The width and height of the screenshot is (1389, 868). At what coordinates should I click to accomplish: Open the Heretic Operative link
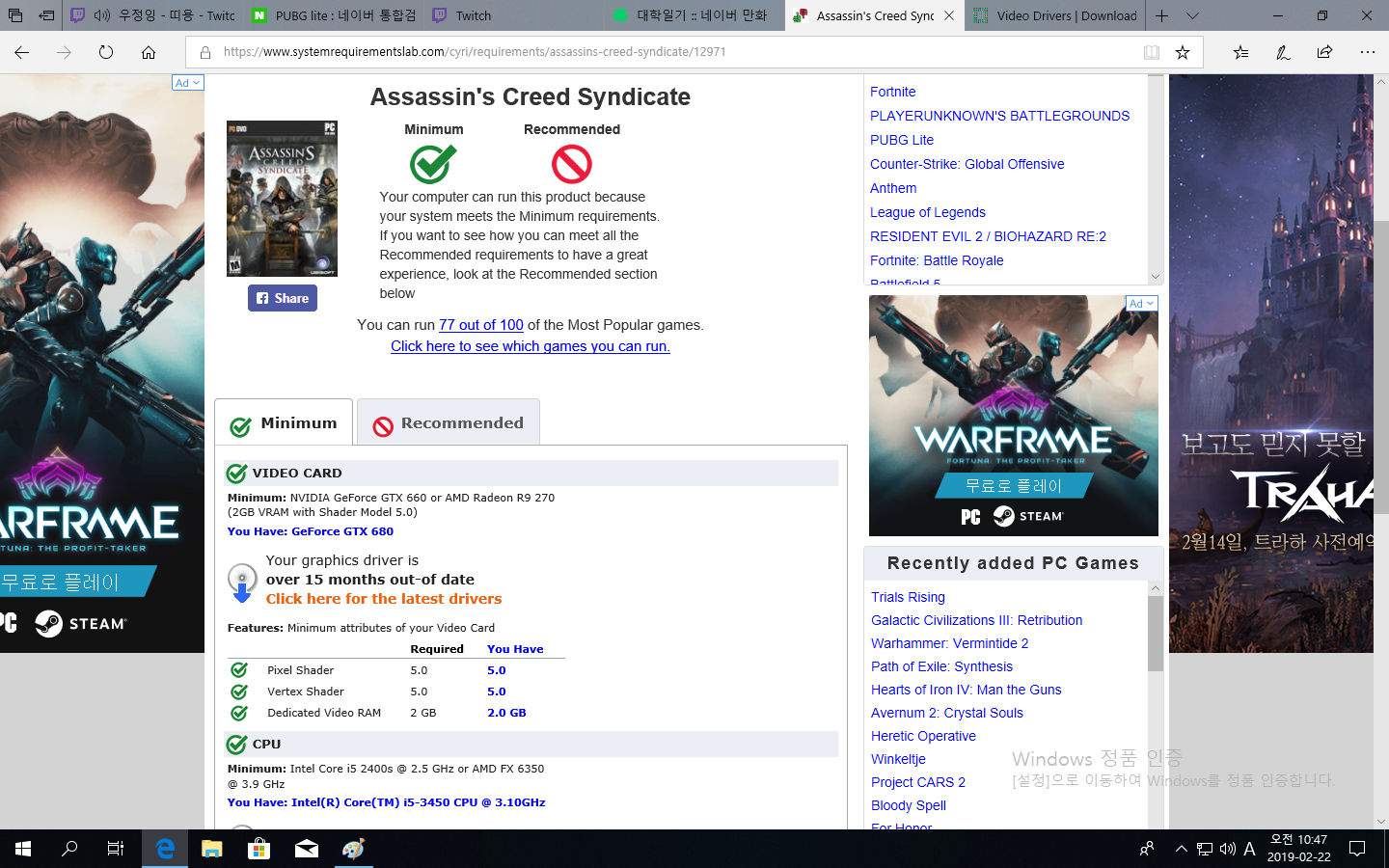click(923, 736)
